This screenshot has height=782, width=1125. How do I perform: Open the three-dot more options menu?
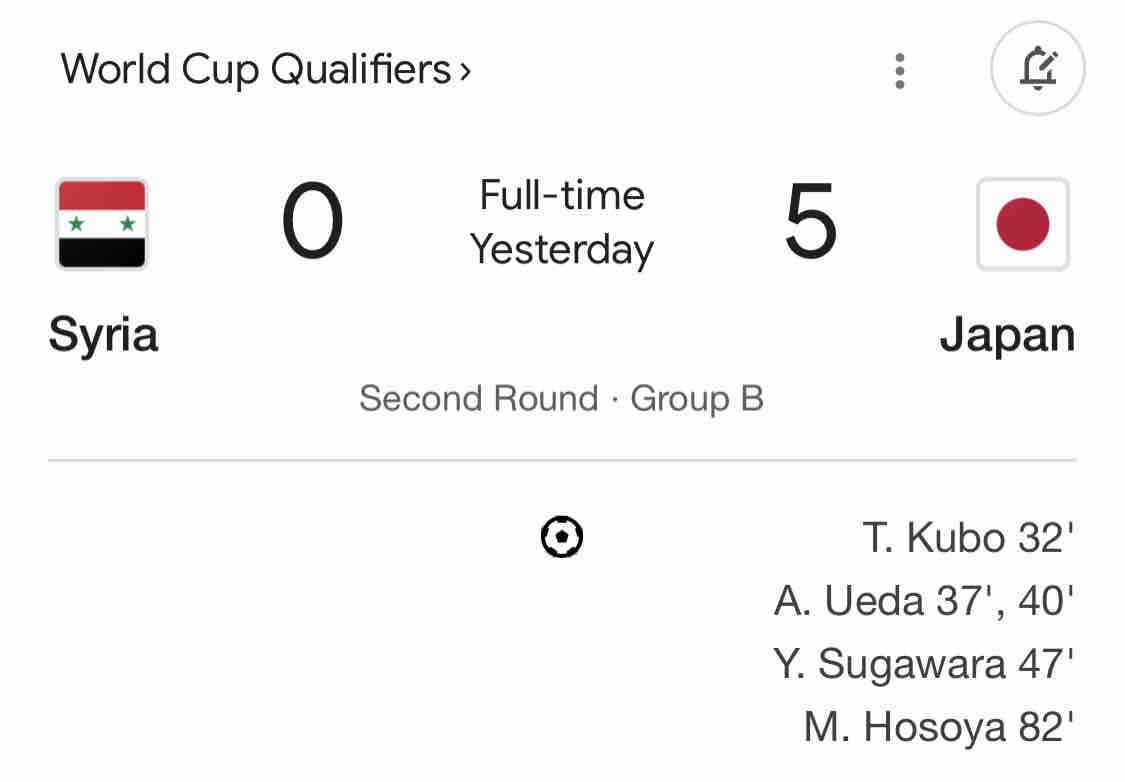point(900,71)
